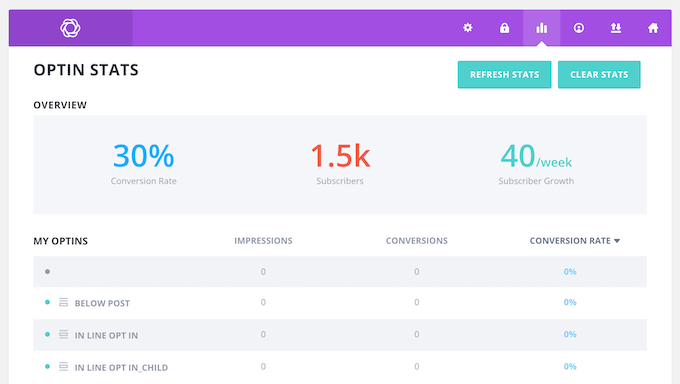Select the Below Post optin name
This screenshot has width=680, height=384.
pyautogui.click(x=102, y=303)
